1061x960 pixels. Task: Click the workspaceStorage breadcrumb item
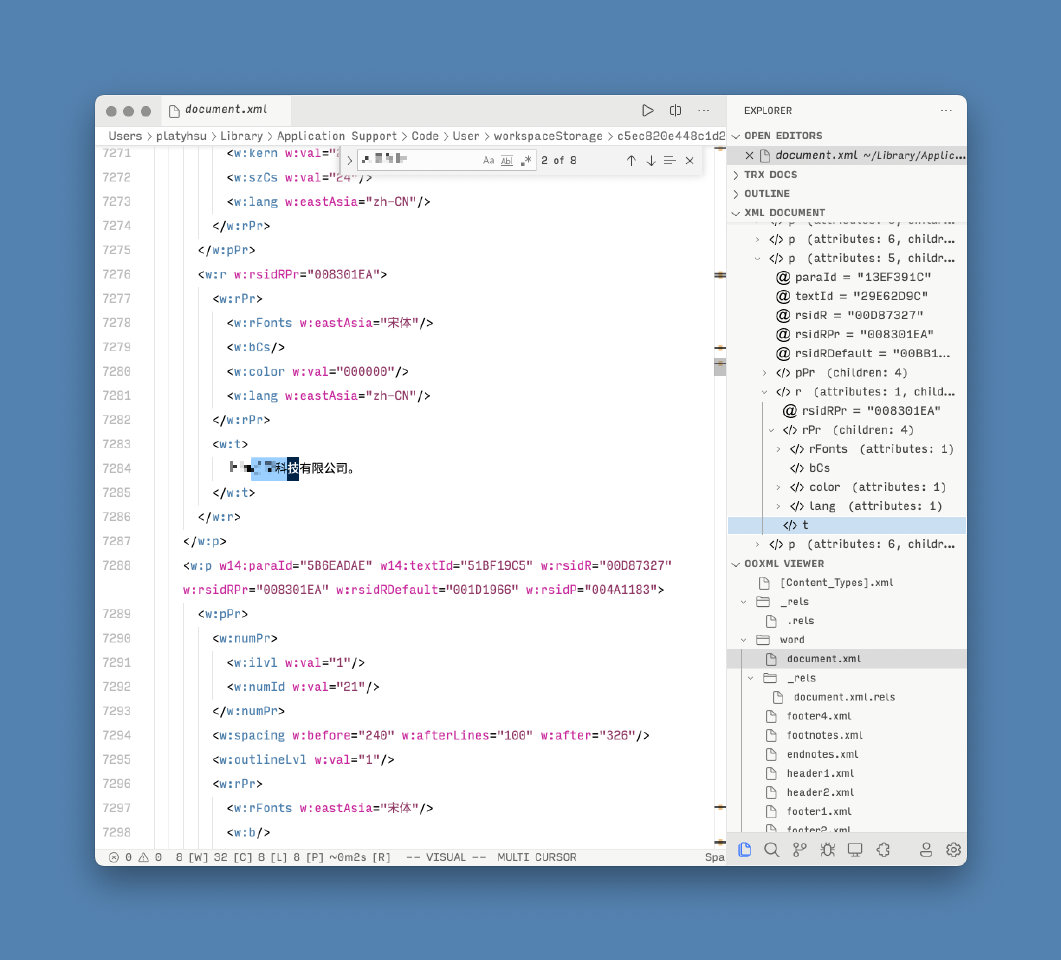pyautogui.click(x=548, y=136)
